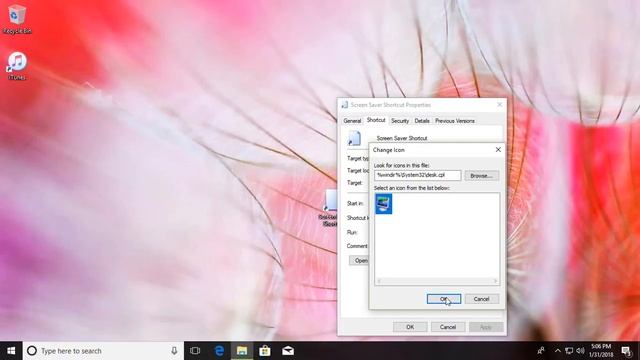640x360 pixels.
Task: Click OK in the Properties window
Action: coord(410,327)
